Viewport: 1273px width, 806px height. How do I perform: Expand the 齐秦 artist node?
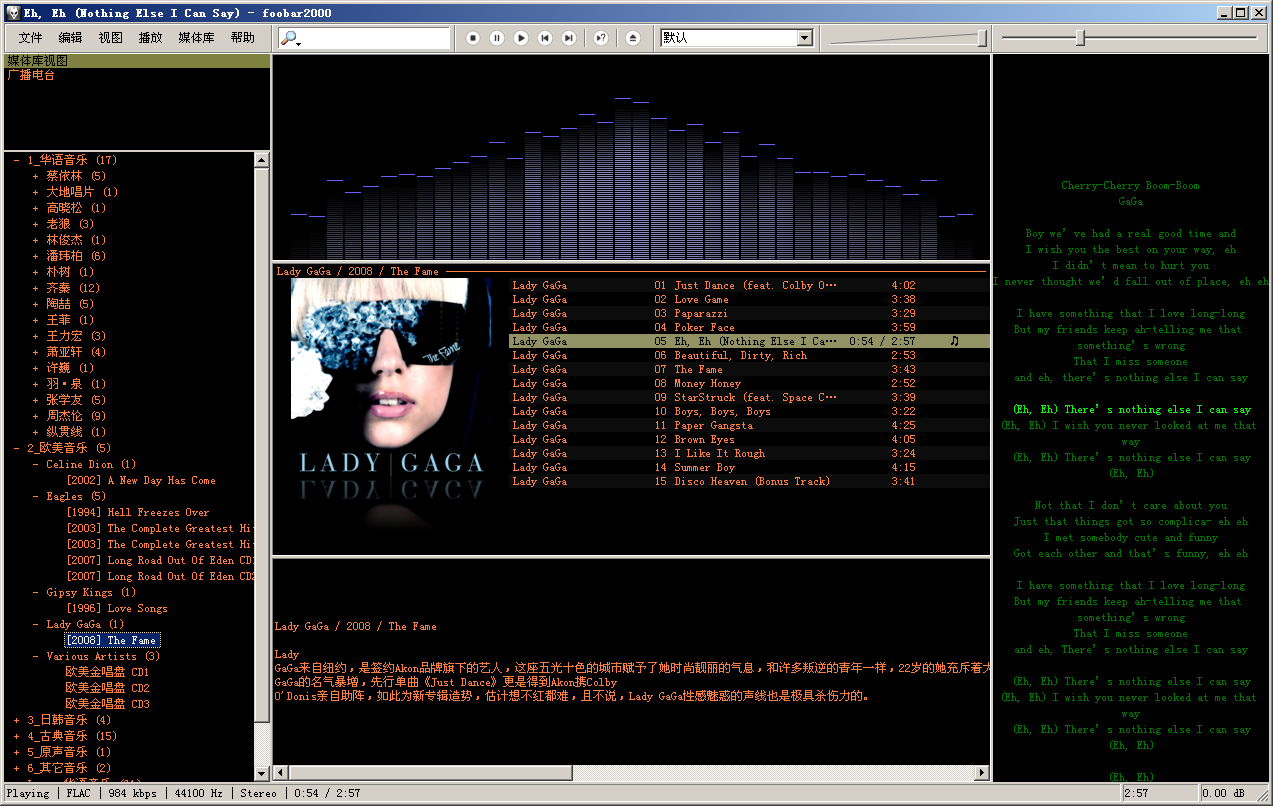pos(36,288)
